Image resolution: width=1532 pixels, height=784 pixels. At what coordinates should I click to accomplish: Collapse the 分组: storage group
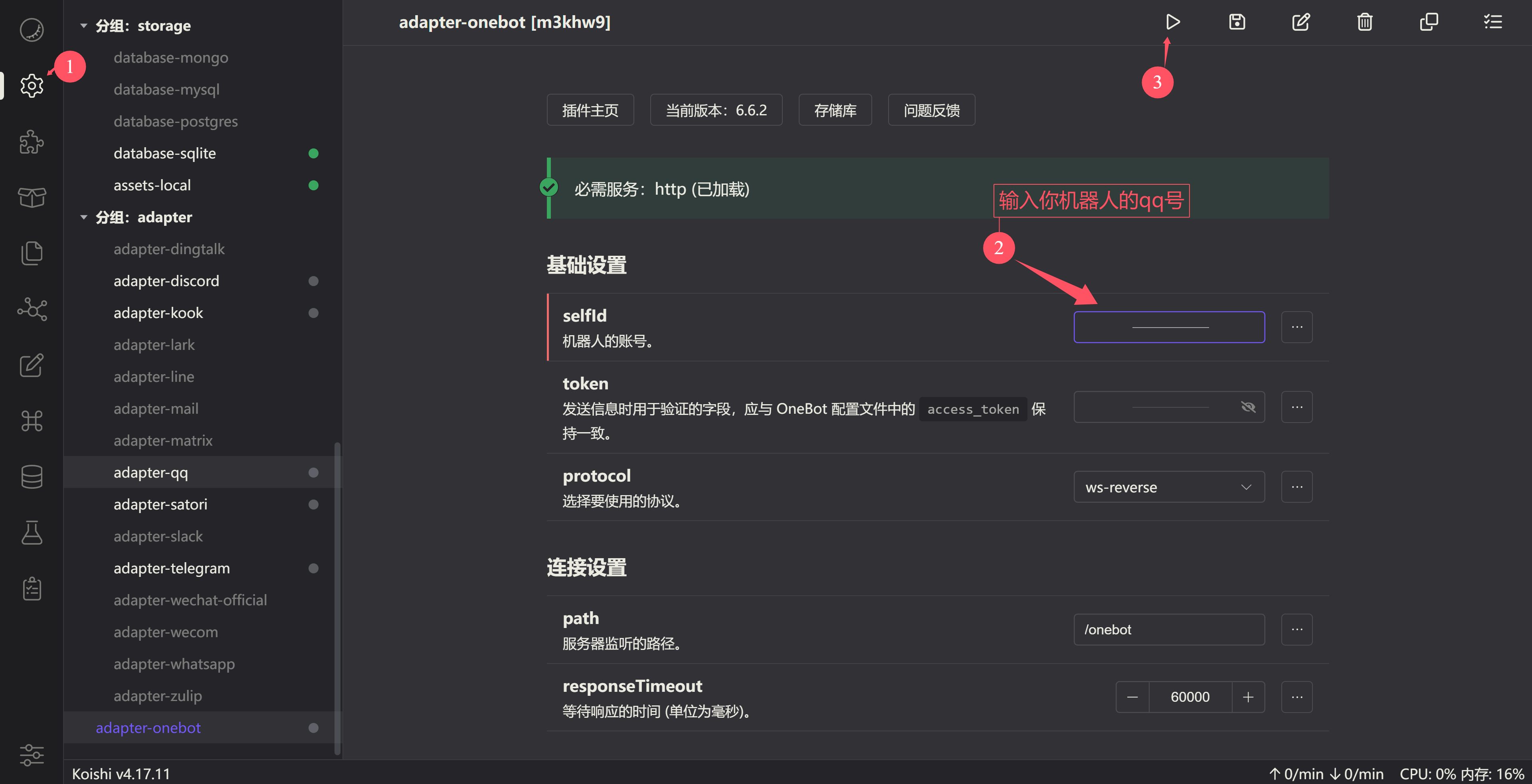[83, 26]
